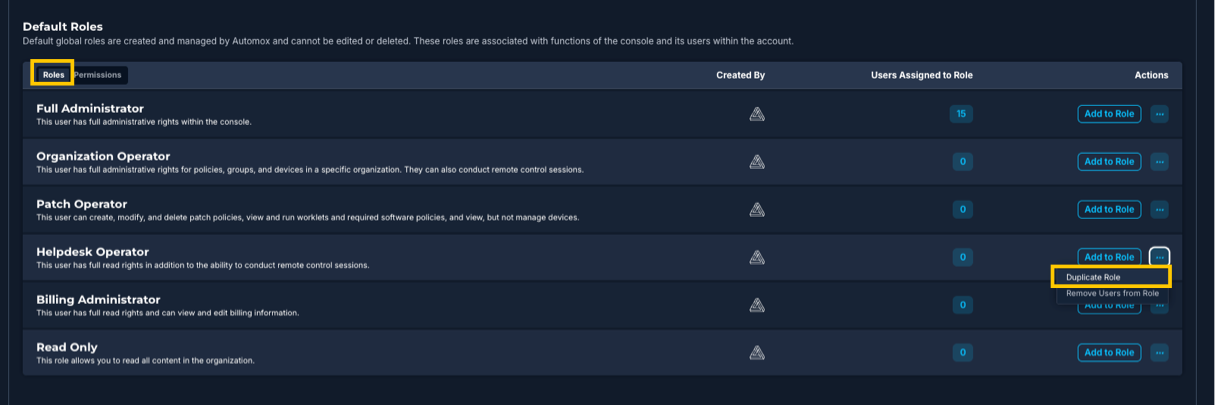This screenshot has height=405, width=1215.
Task: Add a user to Full Administrator role
Action: (1109, 114)
